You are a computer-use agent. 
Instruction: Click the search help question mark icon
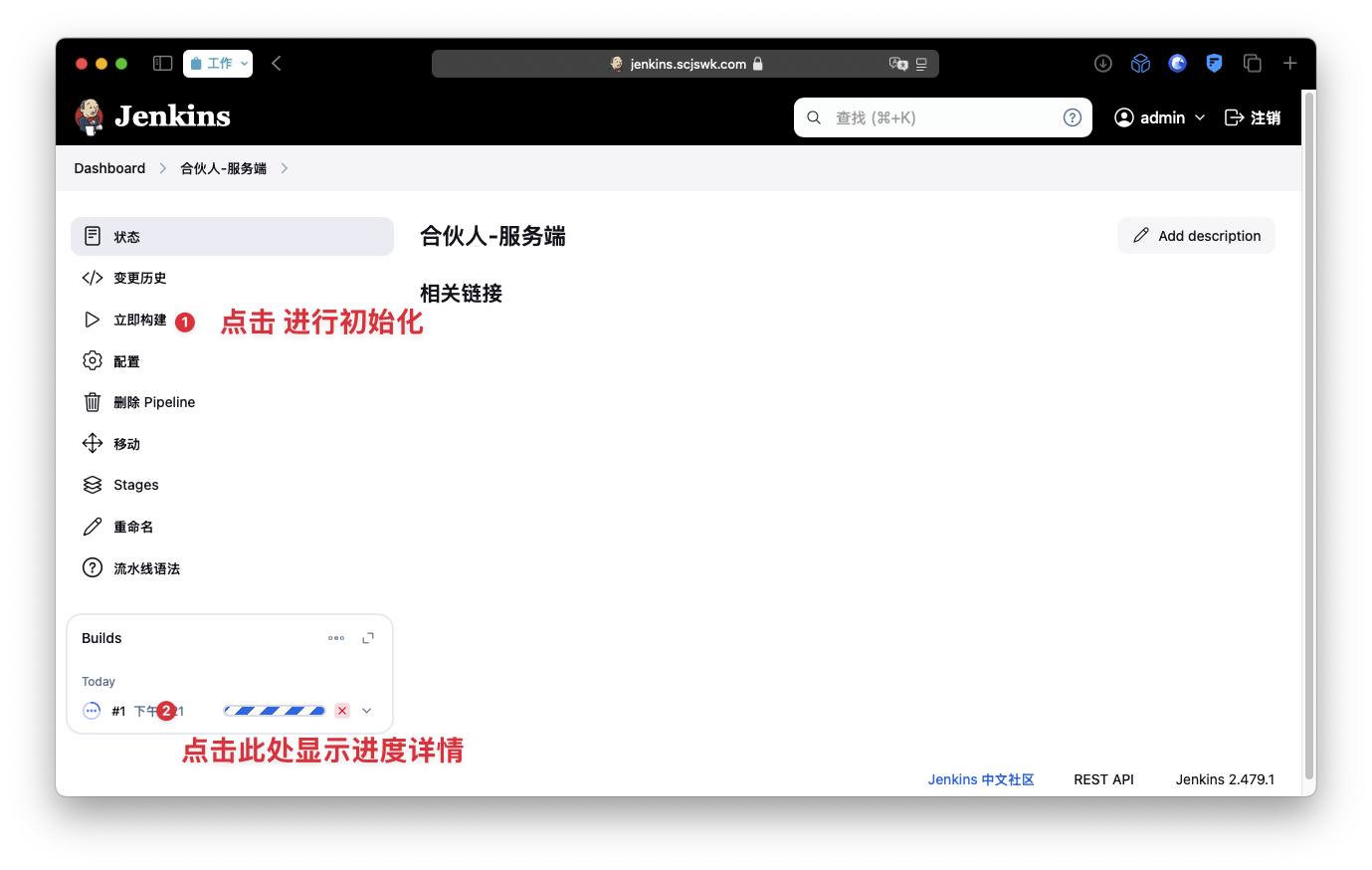pyautogui.click(x=1073, y=117)
